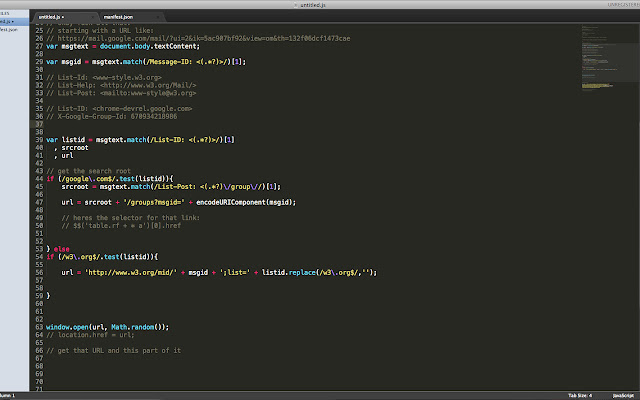Click the '// starting with a URL like:' comment
The image size is (640, 400).
click(x=100, y=31)
